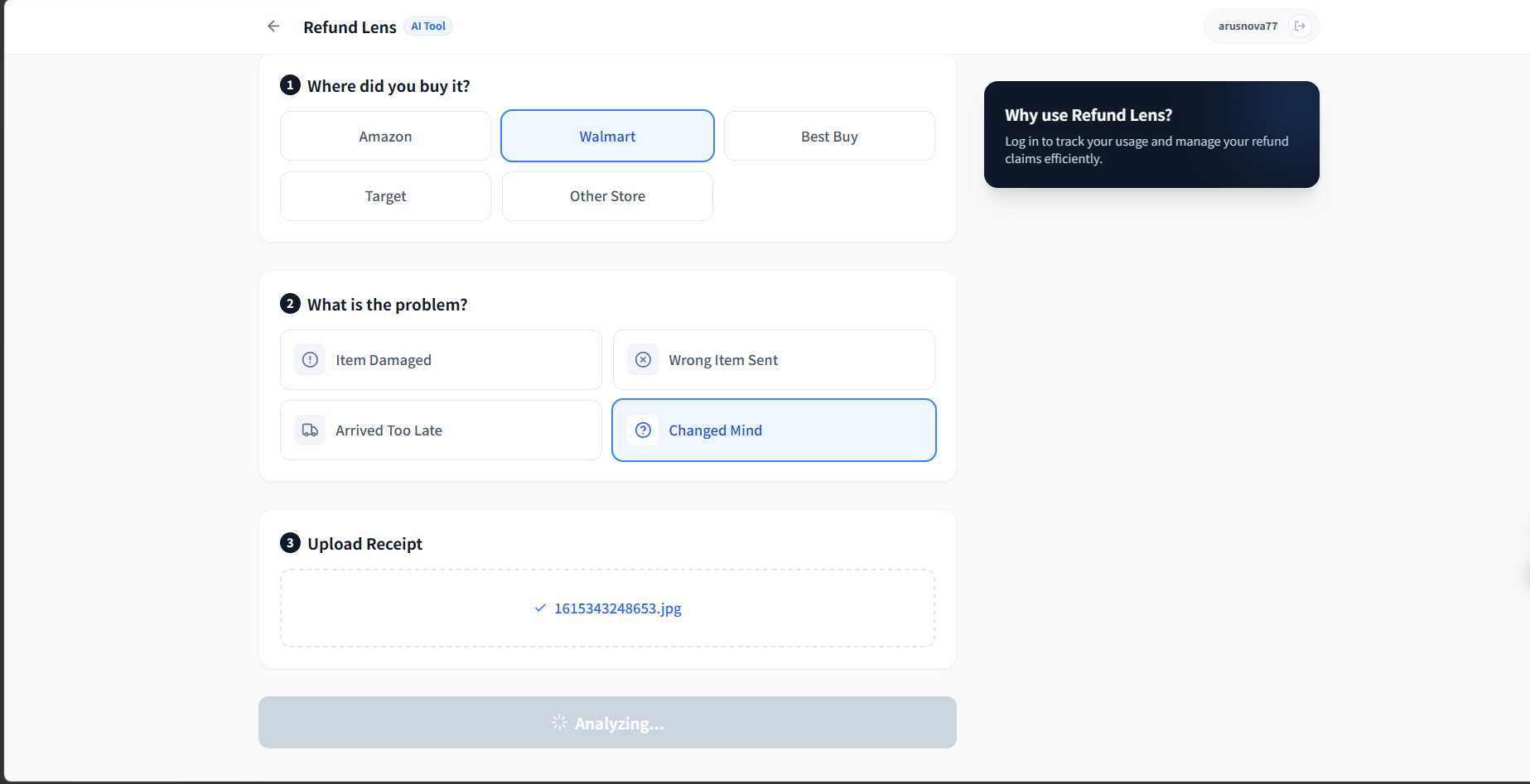Open the uploaded file 1615343248653.jpg
The height and width of the screenshot is (784, 1530).
click(x=617, y=608)
